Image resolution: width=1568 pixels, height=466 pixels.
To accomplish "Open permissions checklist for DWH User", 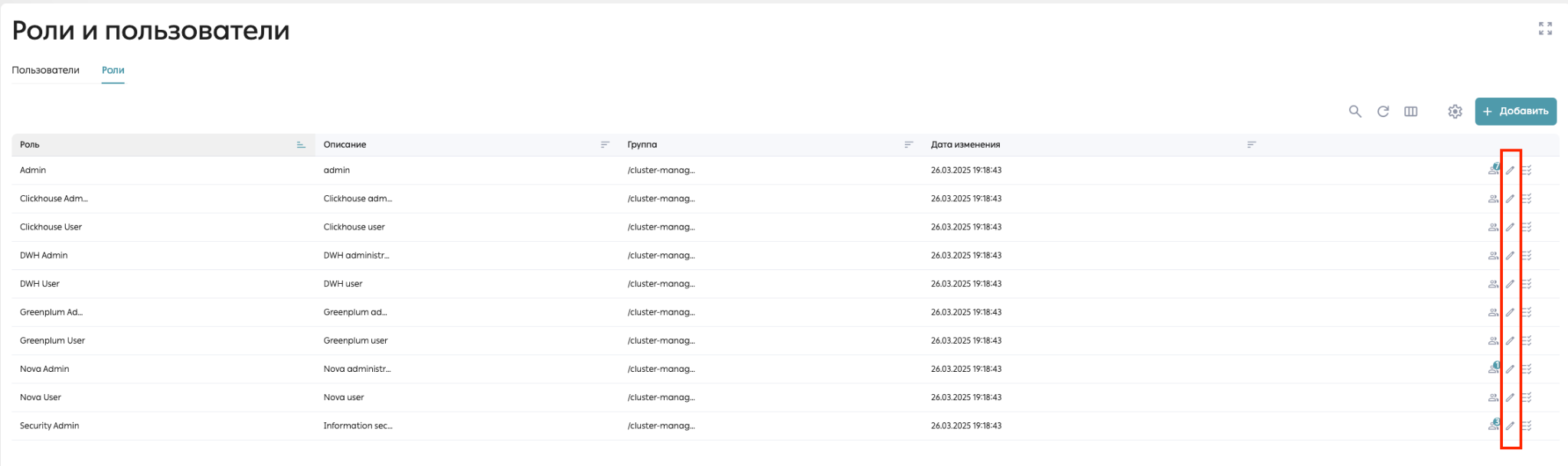I will pyautogui.click(x=1527, y=284).
